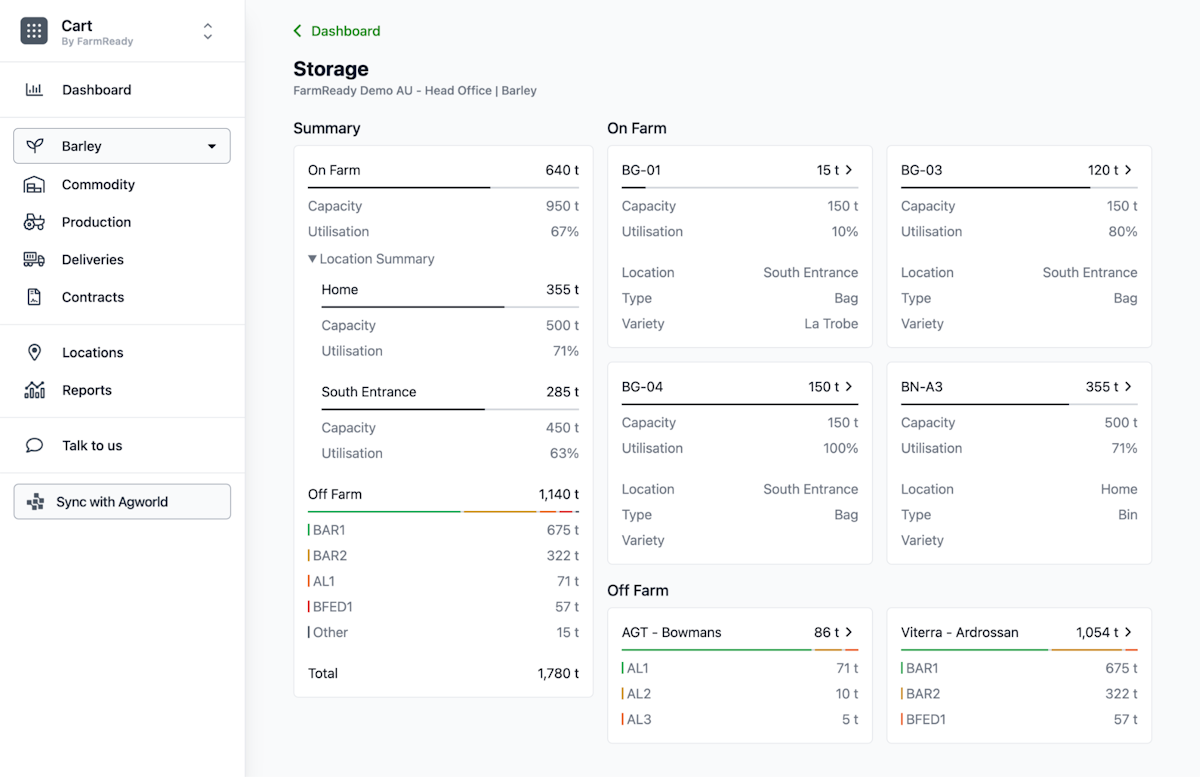Go to Deliveries in the sidebar

(x=93, y=260)
